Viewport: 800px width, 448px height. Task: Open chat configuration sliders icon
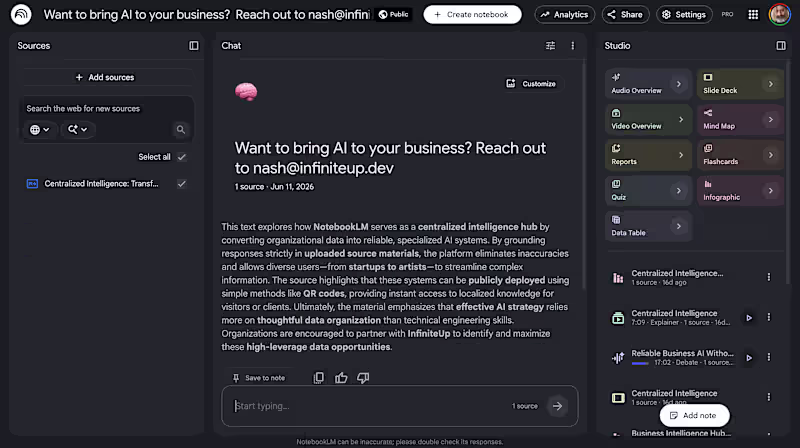point(550,46)
